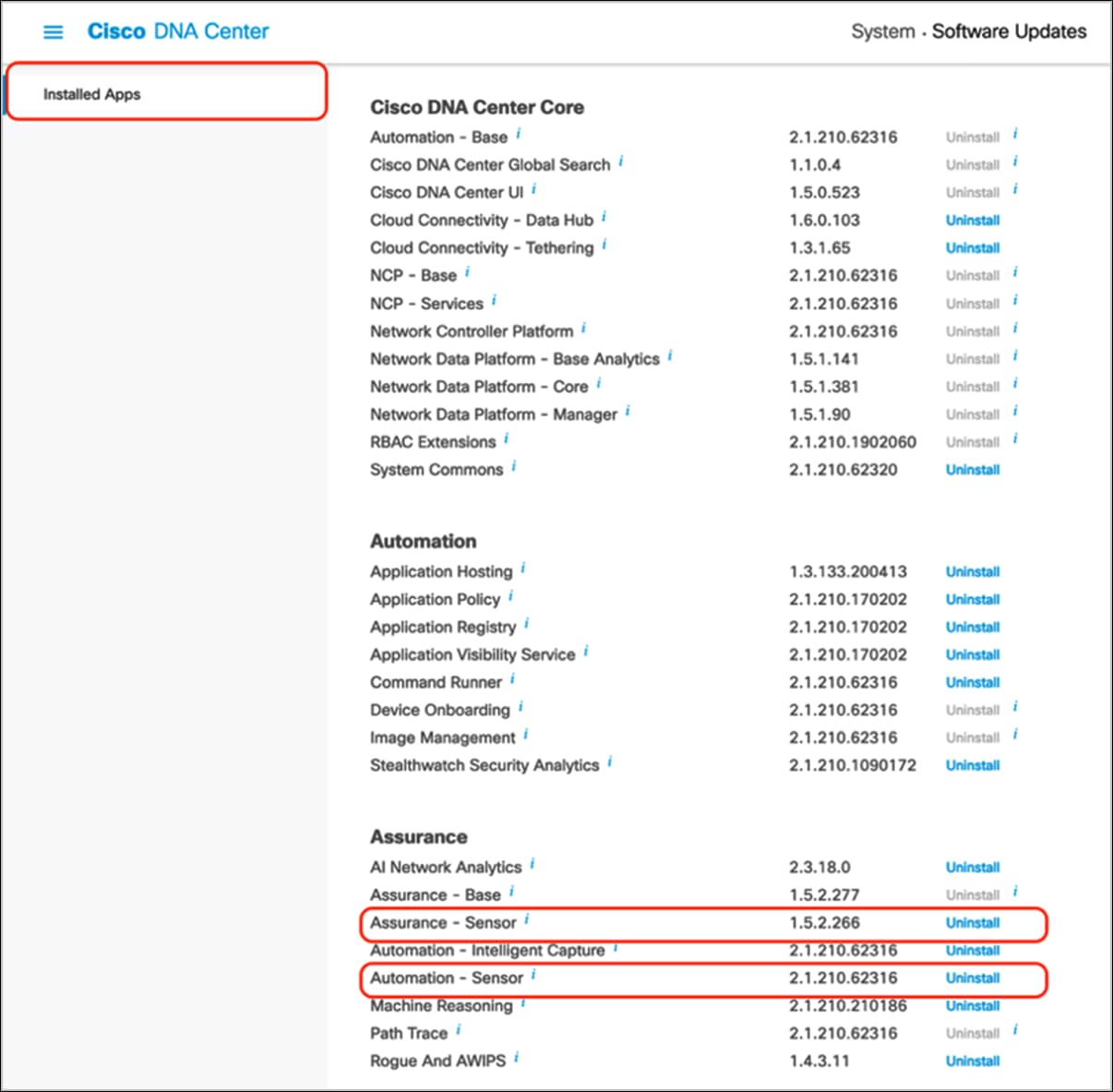
Task: Click version 1.4.3.11 of Rogue And AWIPS
Action: point(819,1062)
